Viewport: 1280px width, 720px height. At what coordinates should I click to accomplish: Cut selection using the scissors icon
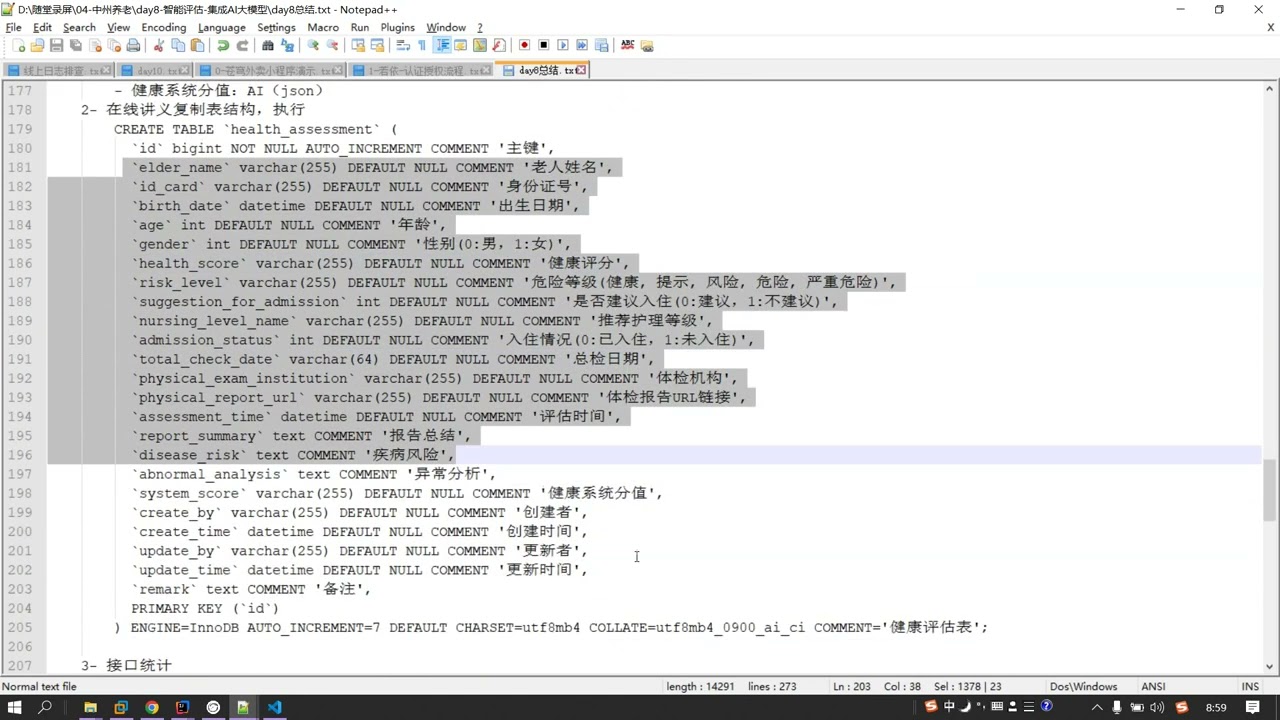(158, 46)
